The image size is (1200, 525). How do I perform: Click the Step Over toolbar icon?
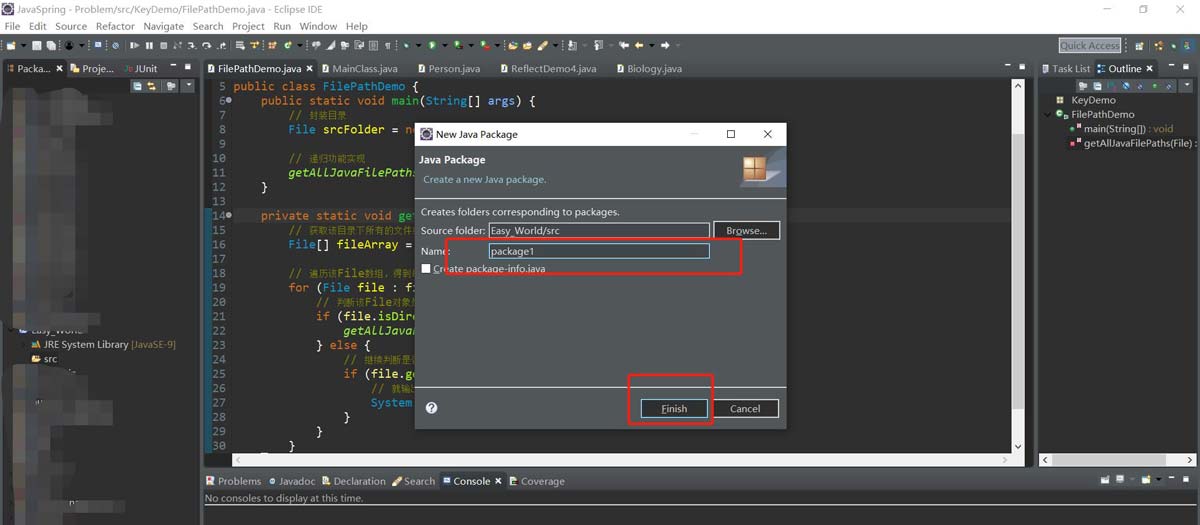[206, 45]
